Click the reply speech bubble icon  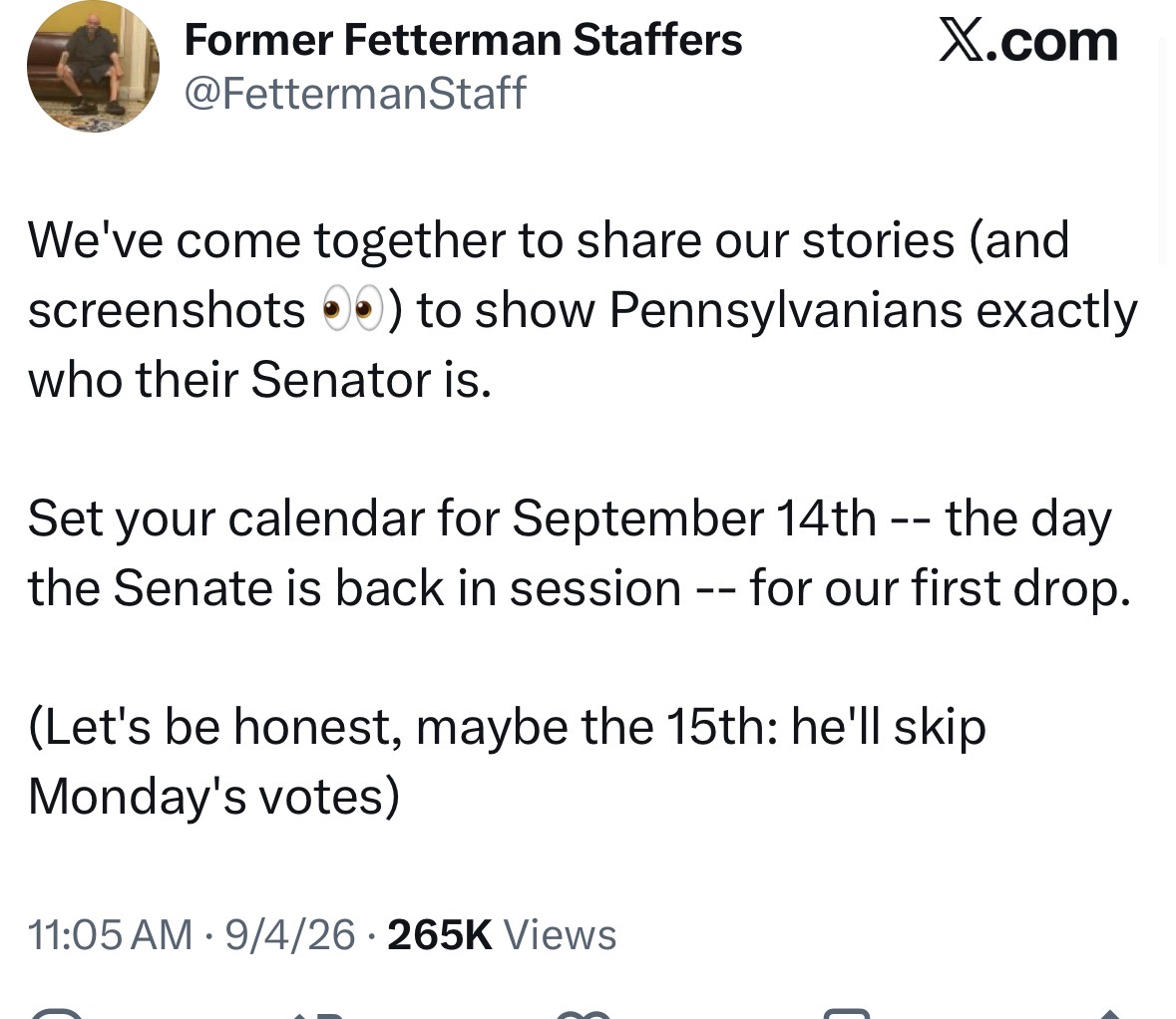pyautogui.click(x=58, y=1014)
